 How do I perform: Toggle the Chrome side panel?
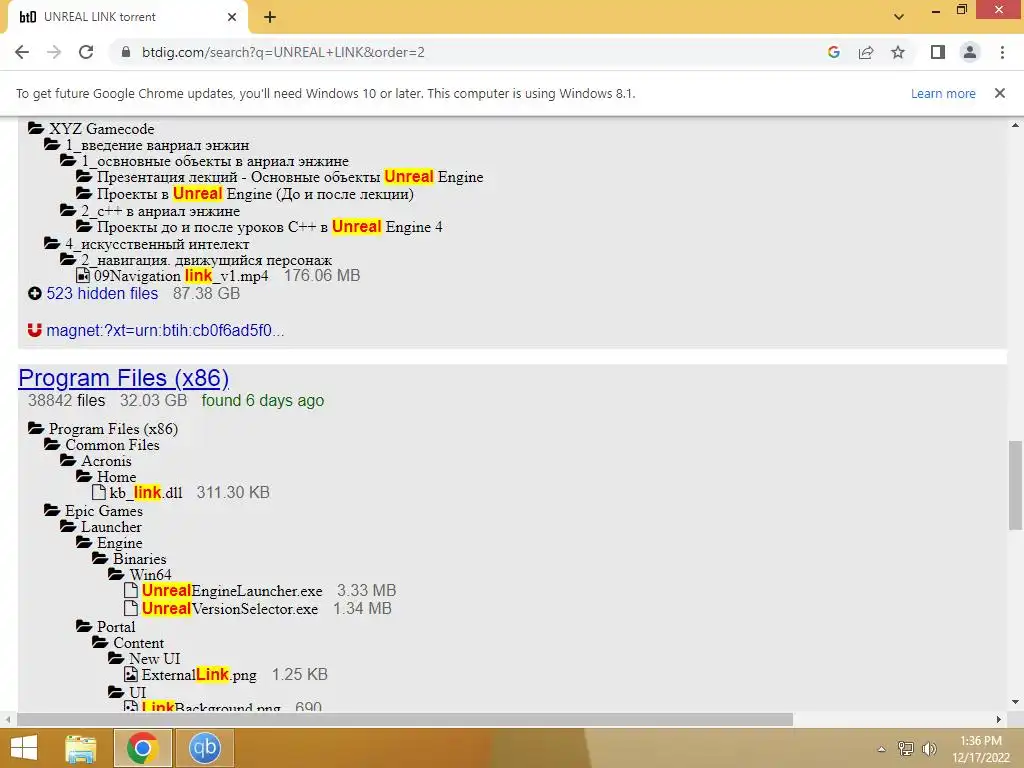pyautogui.click(x=938, y=52)
